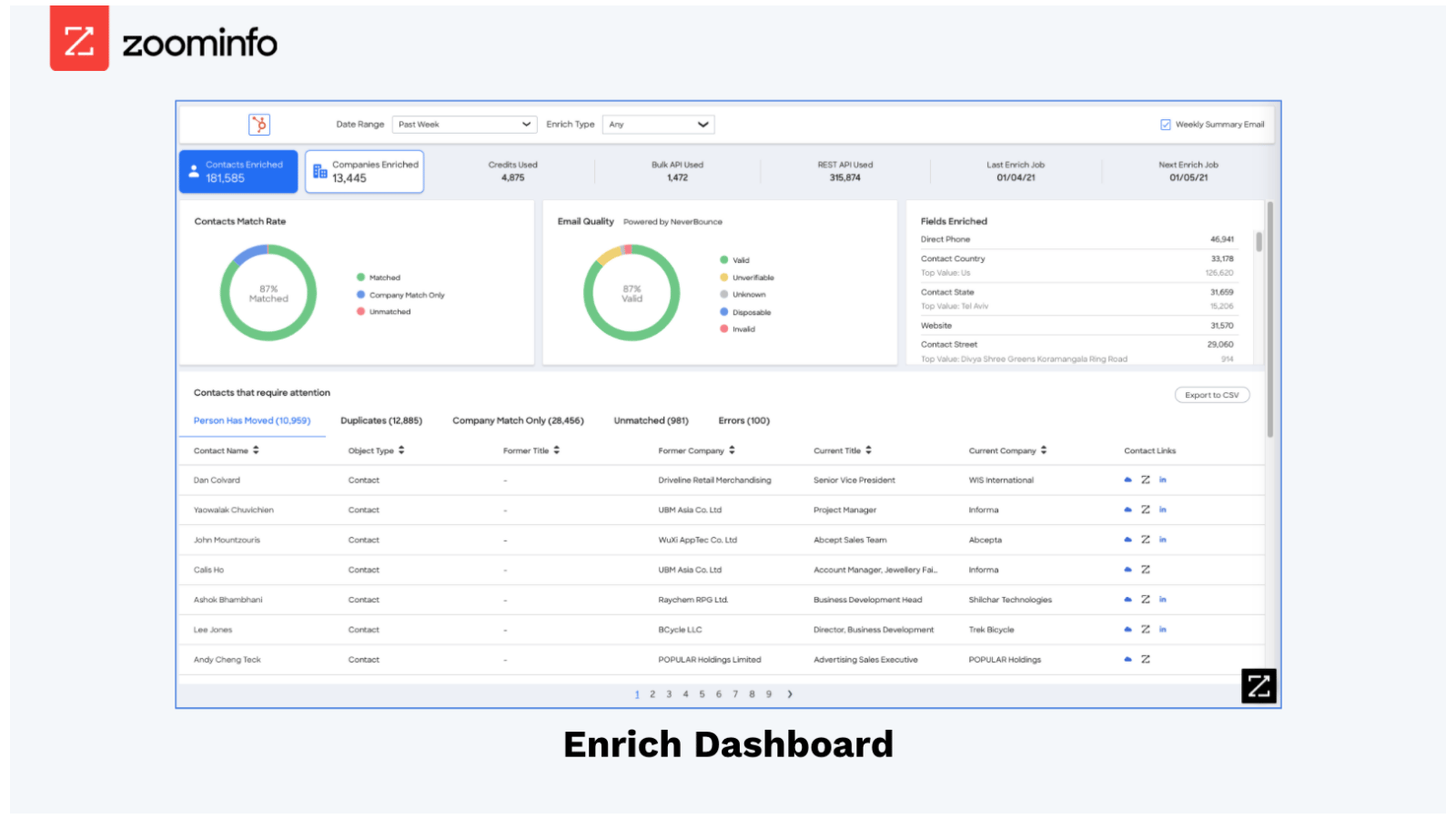Click cloud CRM icon for John Mountzouris

(x=1128, y=540)
